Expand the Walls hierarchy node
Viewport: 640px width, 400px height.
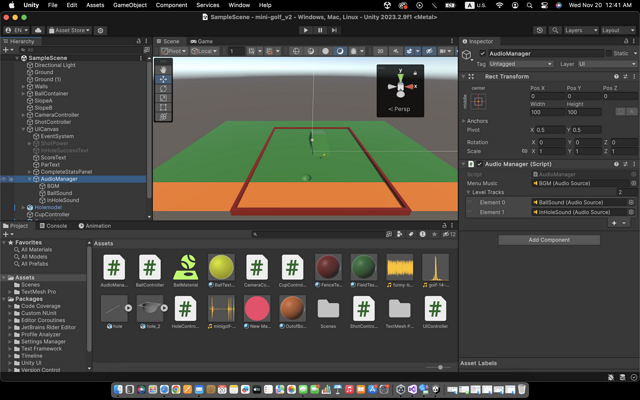coord(23,87)
